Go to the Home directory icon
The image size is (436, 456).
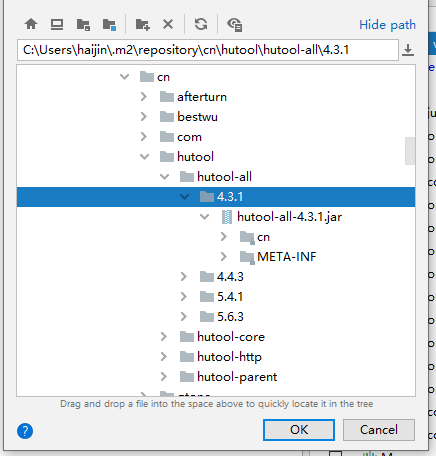point(31,24)
